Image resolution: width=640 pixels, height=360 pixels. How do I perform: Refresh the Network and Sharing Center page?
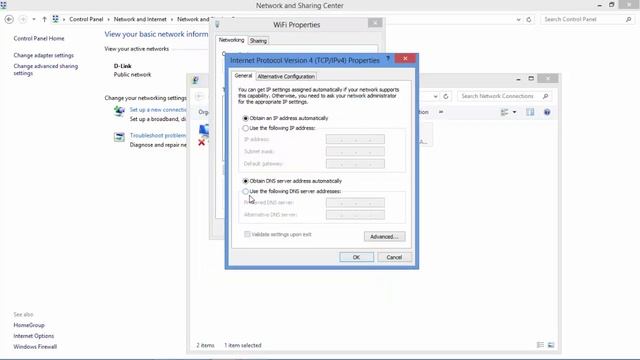[x=529, y=19]
